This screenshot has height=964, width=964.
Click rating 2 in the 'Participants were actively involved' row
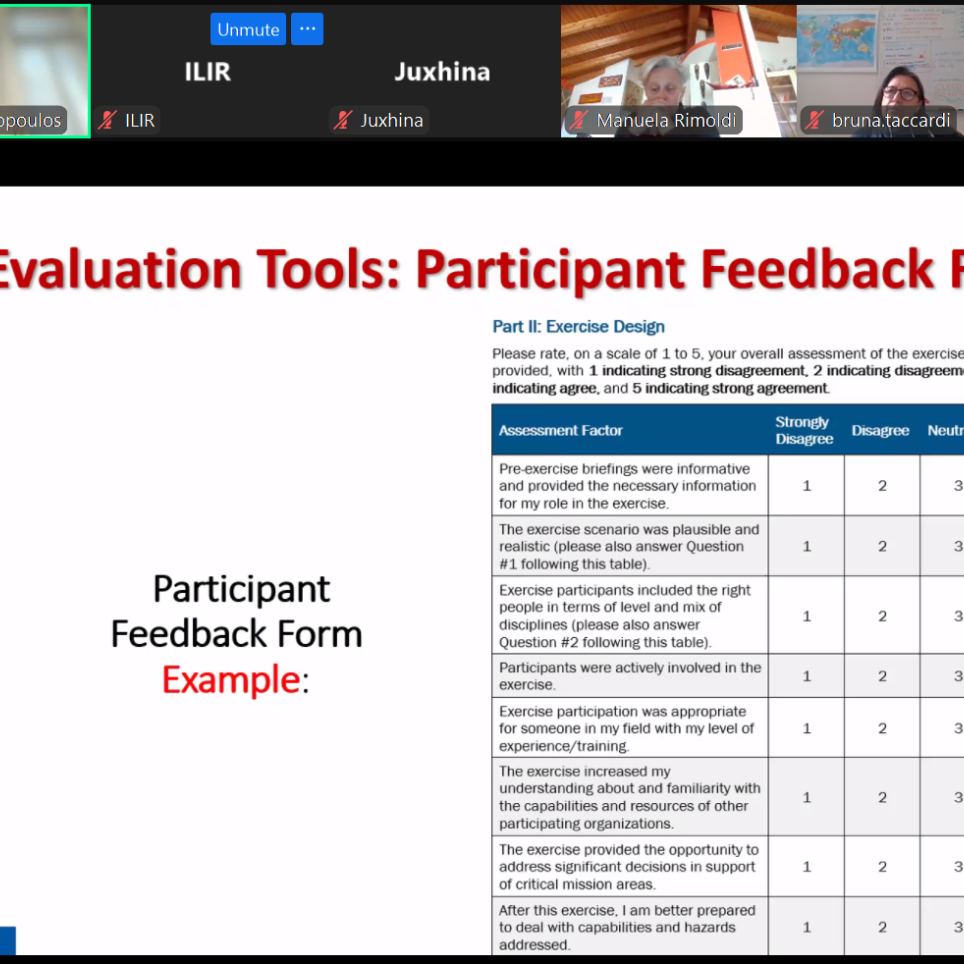[882, 676]
